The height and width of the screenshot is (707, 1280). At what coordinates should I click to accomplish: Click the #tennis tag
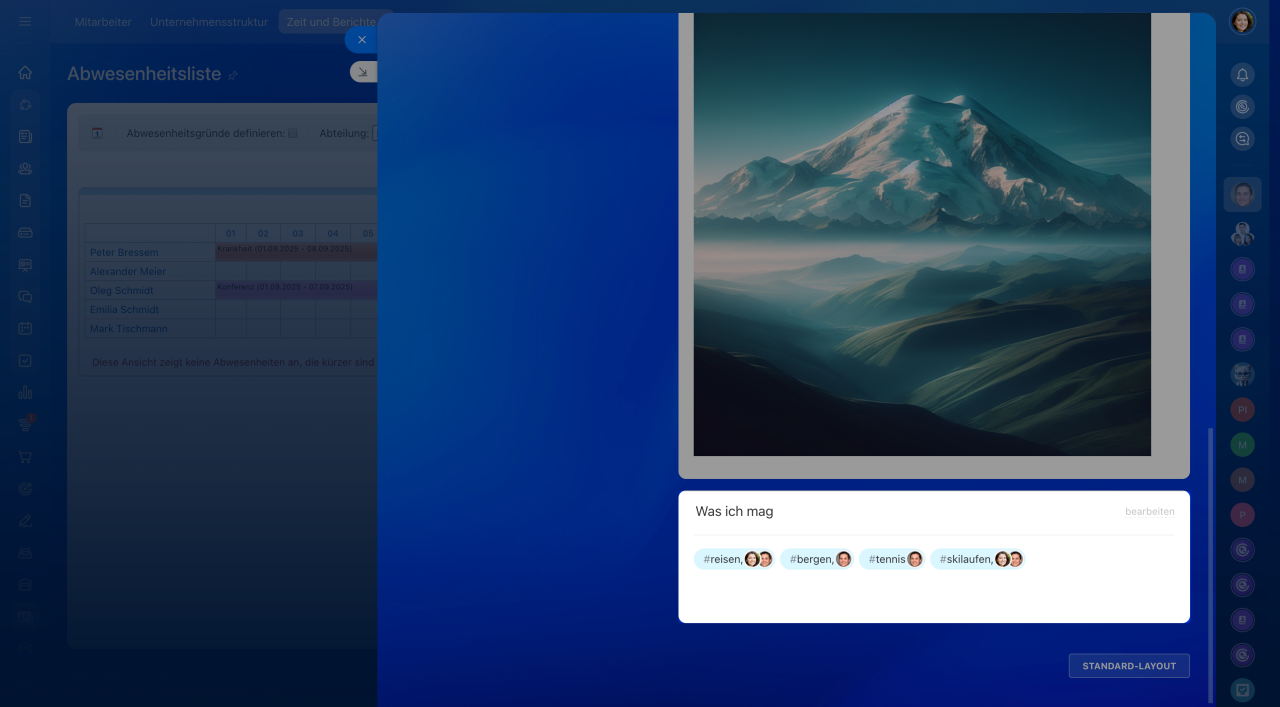(892, 559)
